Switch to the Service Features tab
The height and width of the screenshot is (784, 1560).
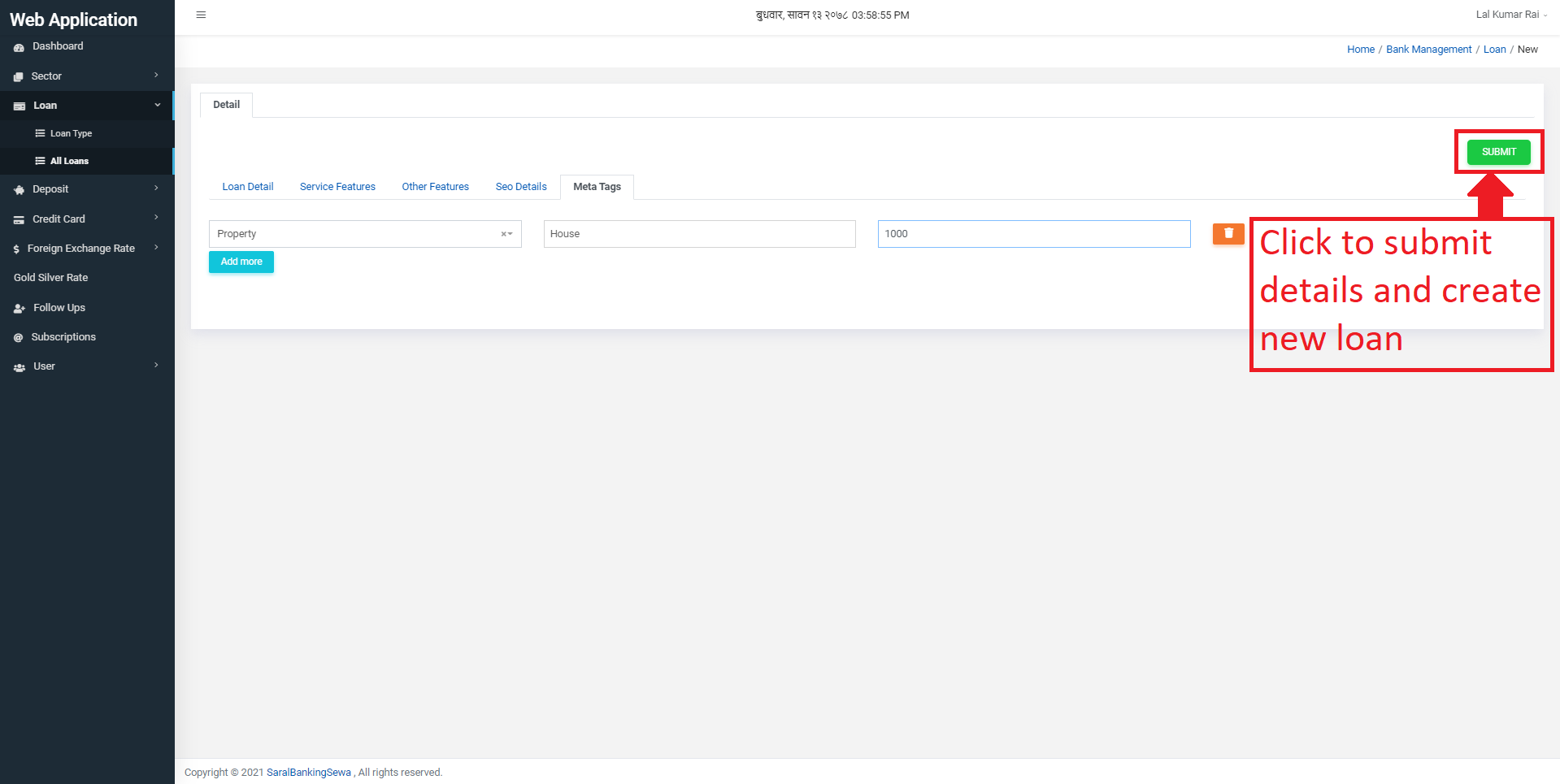pos(337,187)
